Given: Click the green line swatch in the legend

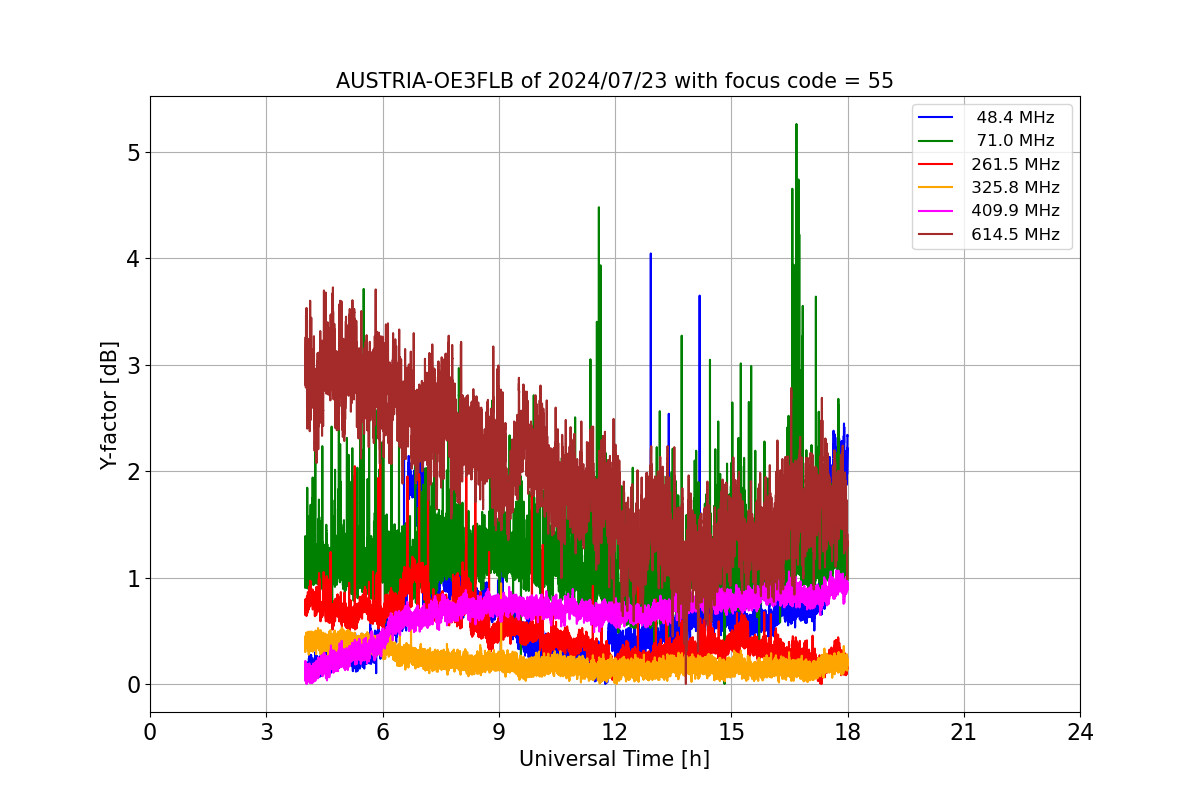Looking at the screenshot, I should click(x=937, y=141).
